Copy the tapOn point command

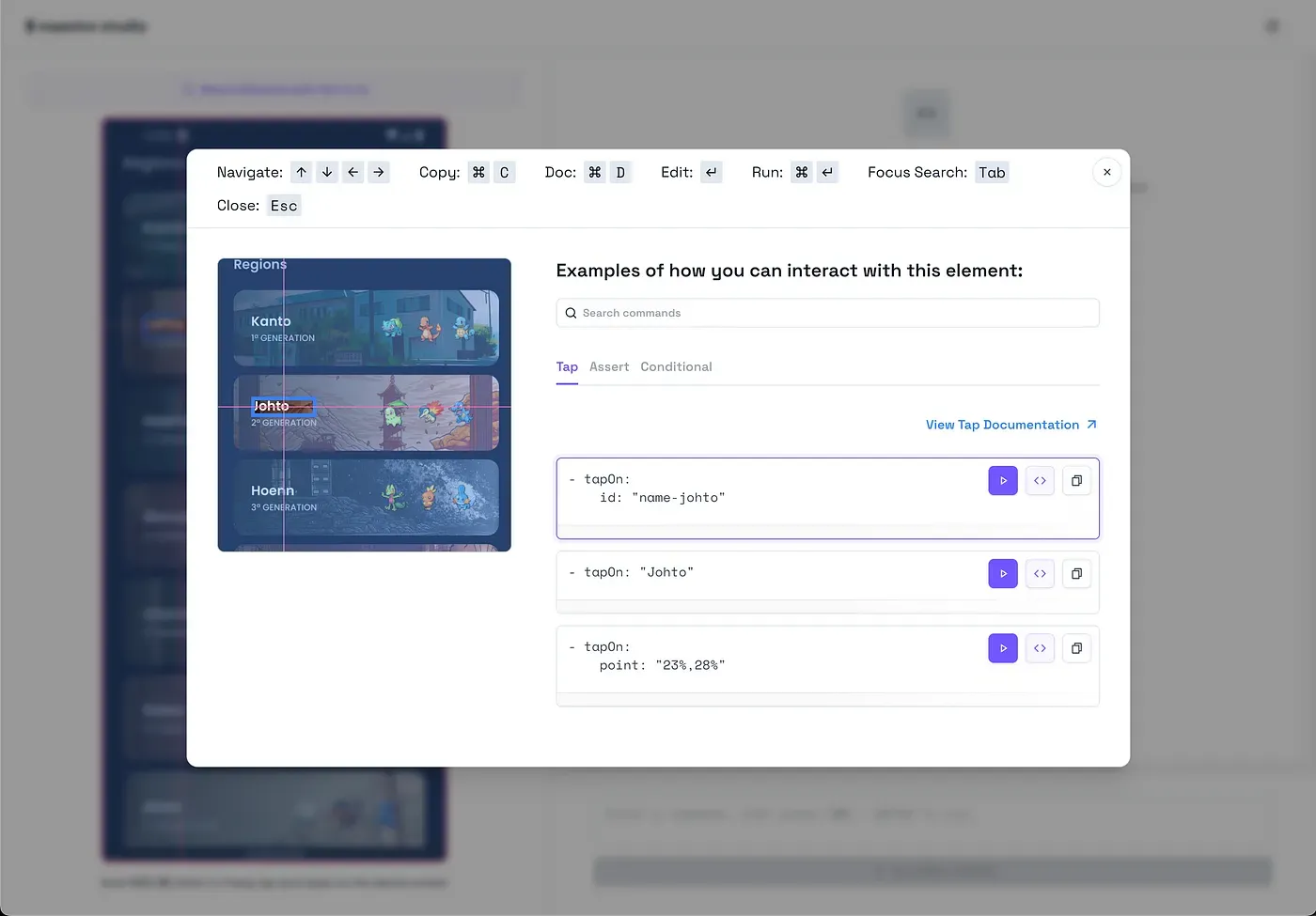point(1076,647)
